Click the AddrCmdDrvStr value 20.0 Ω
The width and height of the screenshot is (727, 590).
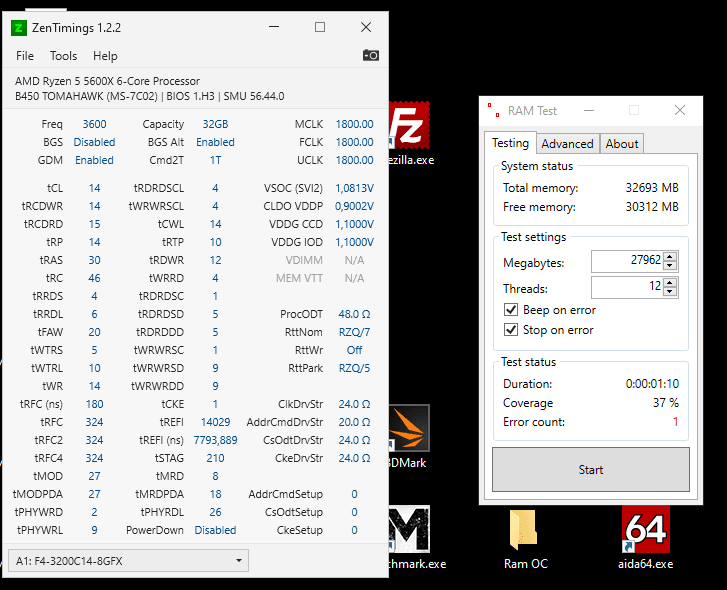[354, 422]
